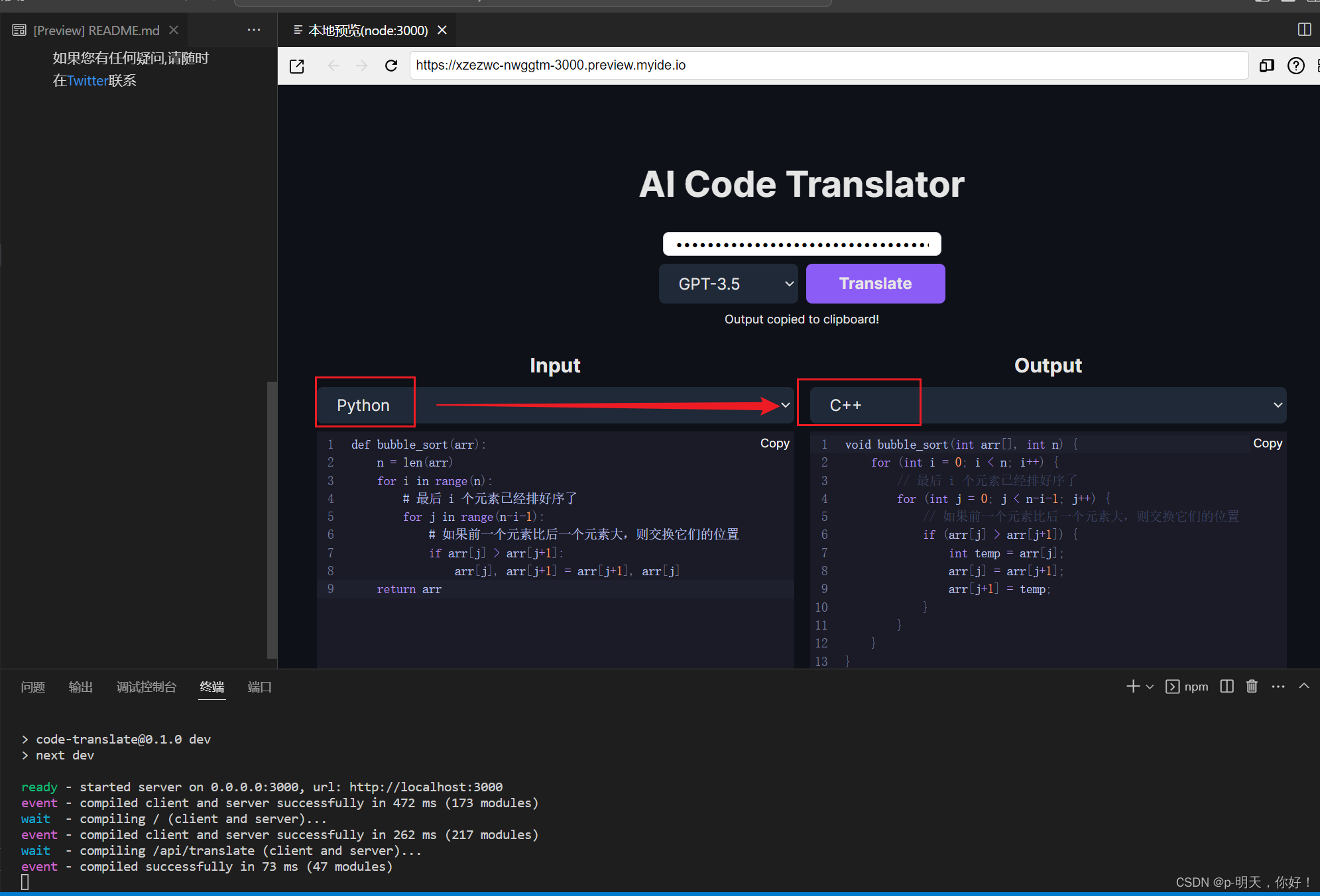Select the npm terminal entry
This screenshot has height=896, width=1320.
(x=1187, y=687)
